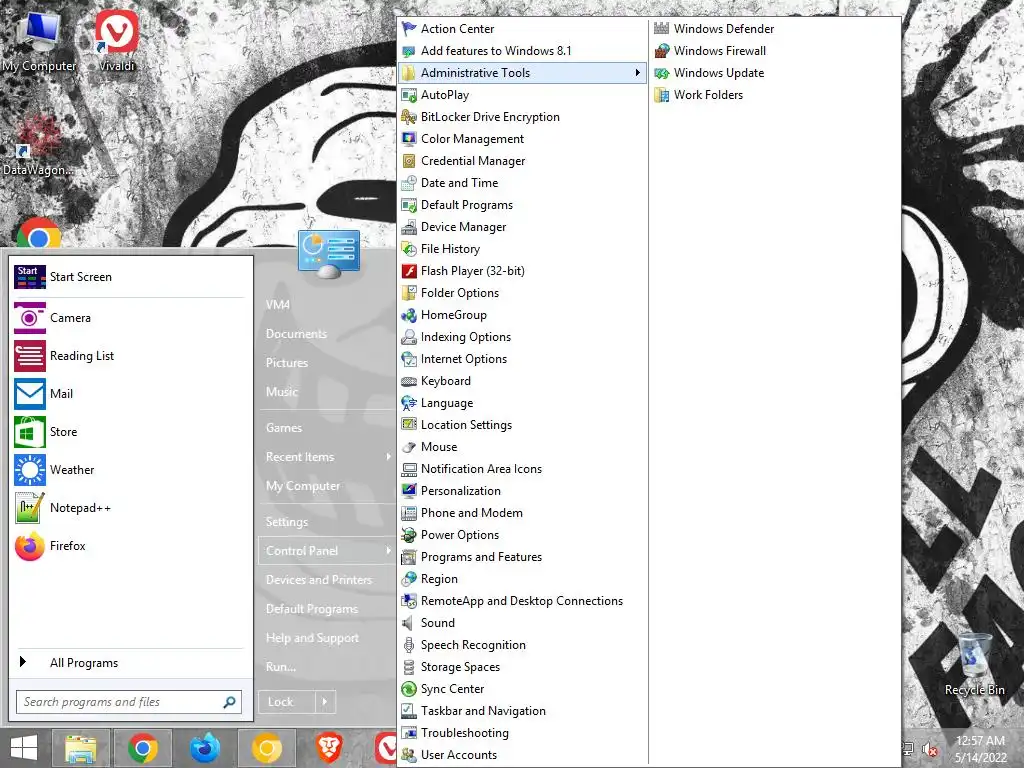Viewport: 1024px width, 768px height.
Task: Open the File History icon
Action: [409, 249]
